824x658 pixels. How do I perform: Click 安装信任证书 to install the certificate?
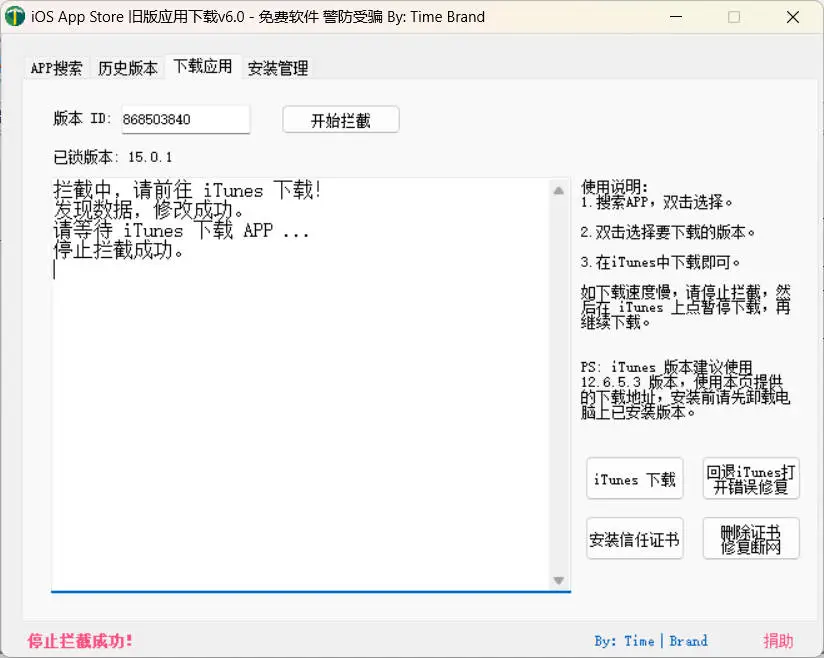634,538
